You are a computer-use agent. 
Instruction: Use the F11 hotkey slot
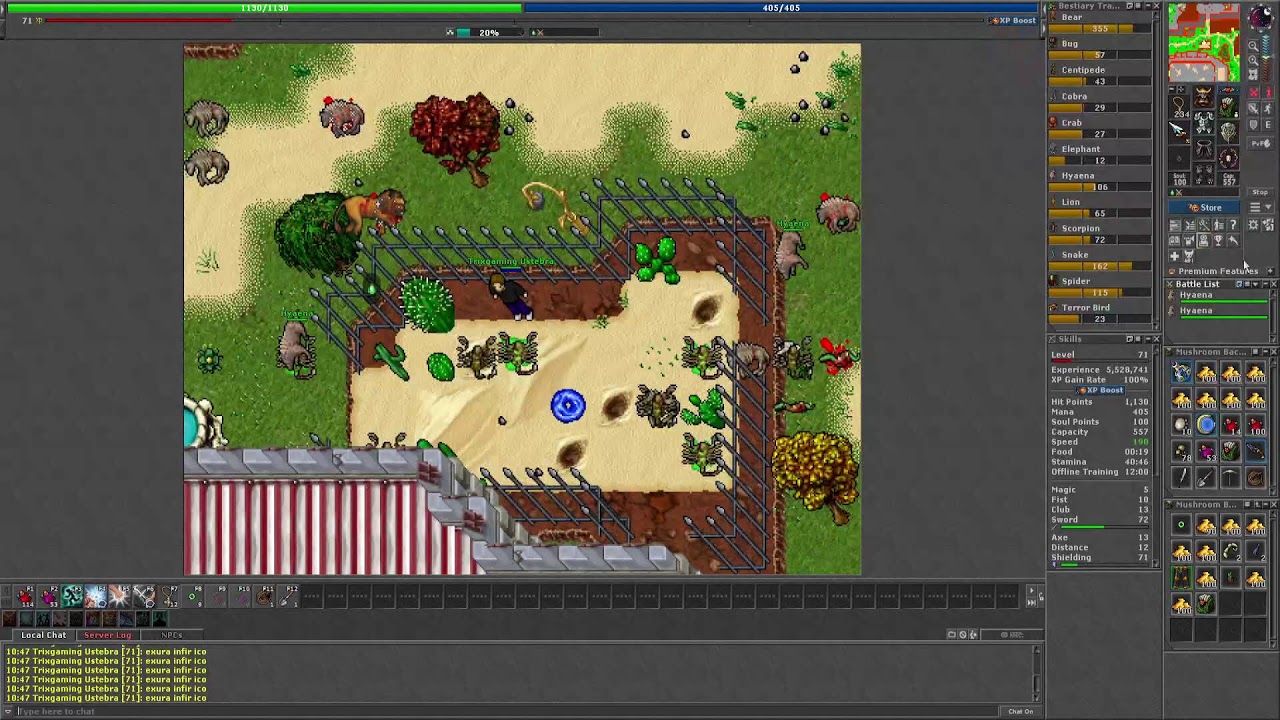pos(264,597)
